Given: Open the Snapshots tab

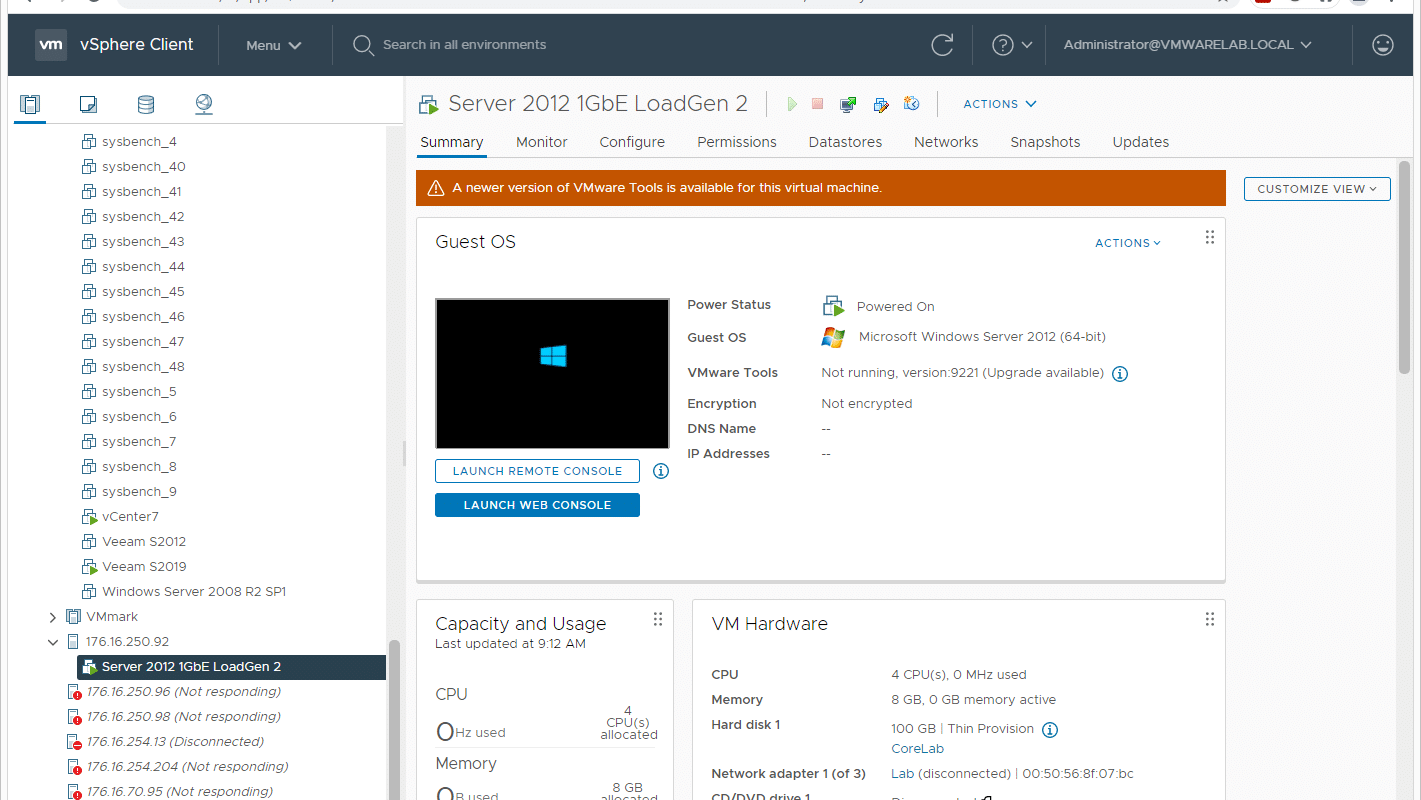Looking at the screenshot, I should click(1045, 142).
